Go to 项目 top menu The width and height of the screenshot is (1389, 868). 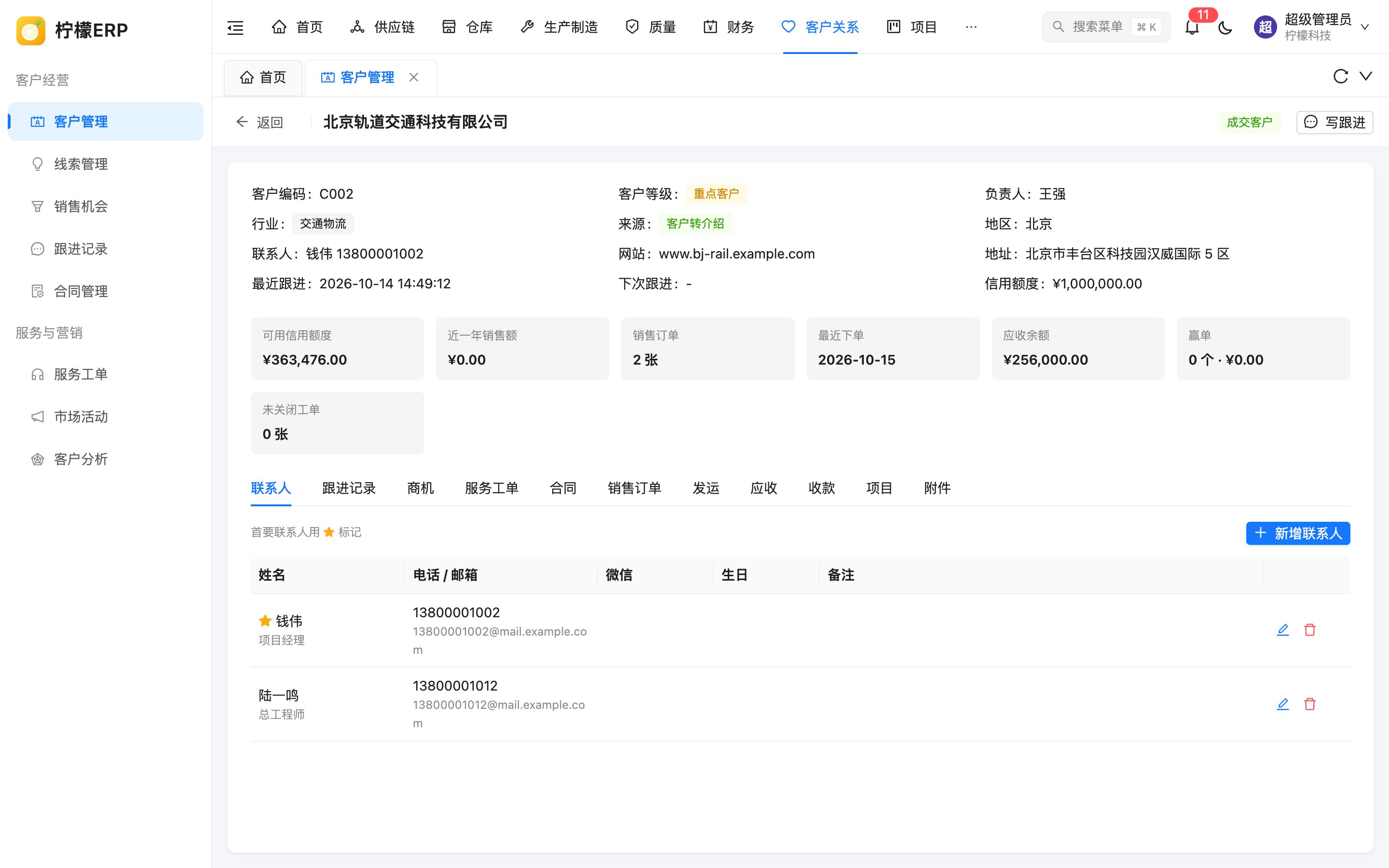point(912,27)
